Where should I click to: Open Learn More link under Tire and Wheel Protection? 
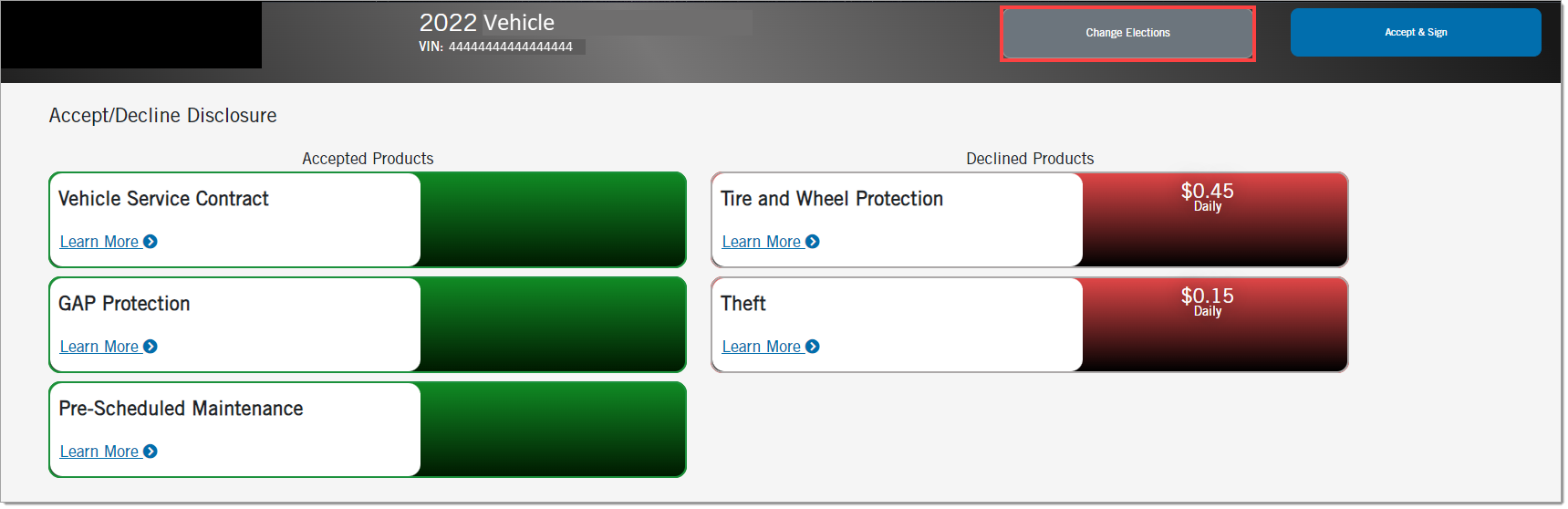tap(762, 242)
